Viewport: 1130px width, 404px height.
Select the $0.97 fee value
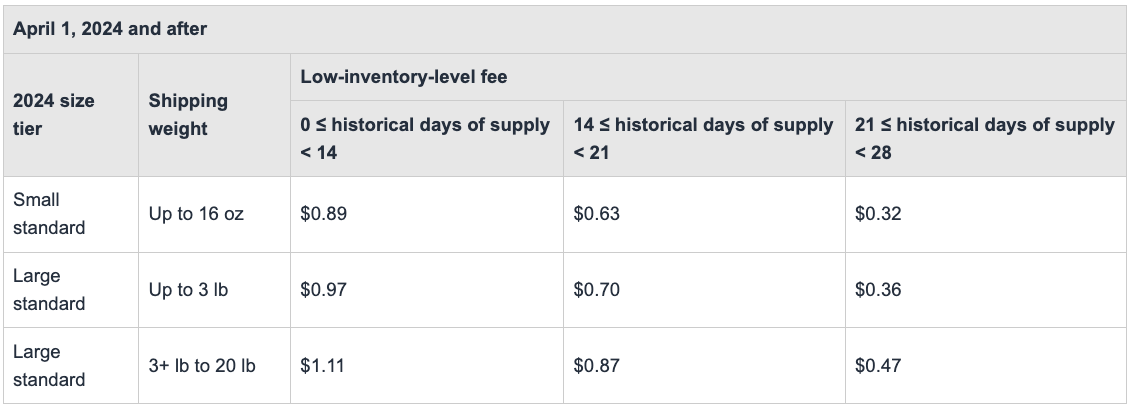click(x=324, y=290)
